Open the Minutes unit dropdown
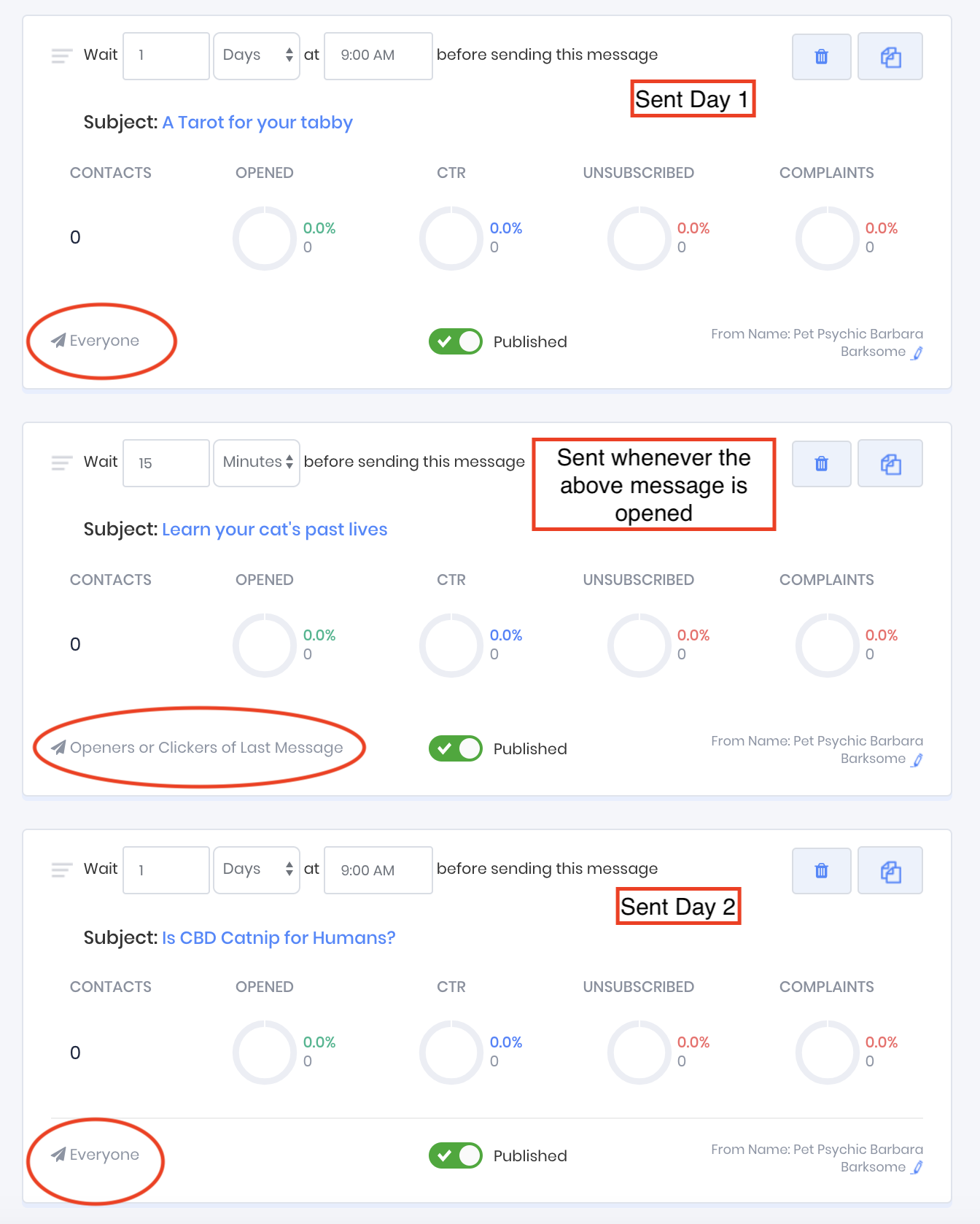This screenshot has width=980, height=1224. pos(257,462)
